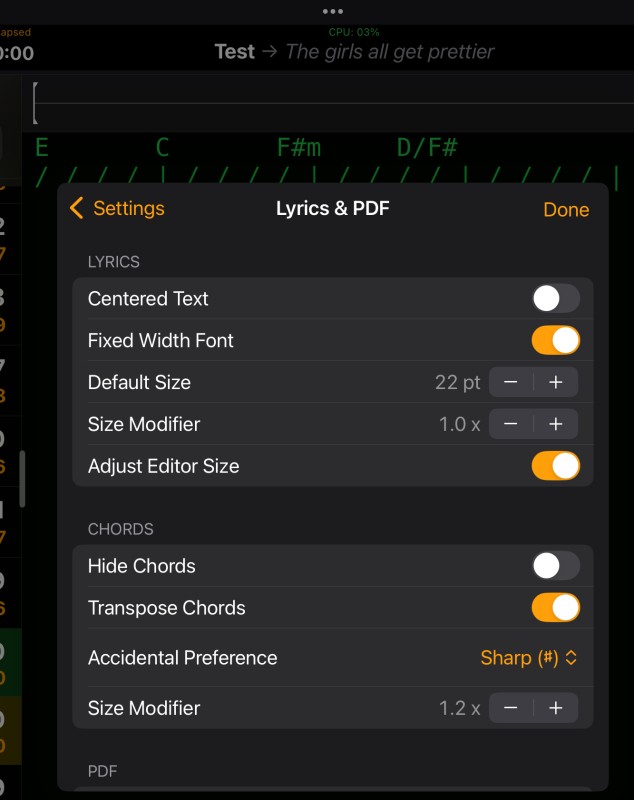Screen dimensions: 634x800
Task: Increase the chords Size Modifier value
Action: pyautogui.click(x=556, y=708)
